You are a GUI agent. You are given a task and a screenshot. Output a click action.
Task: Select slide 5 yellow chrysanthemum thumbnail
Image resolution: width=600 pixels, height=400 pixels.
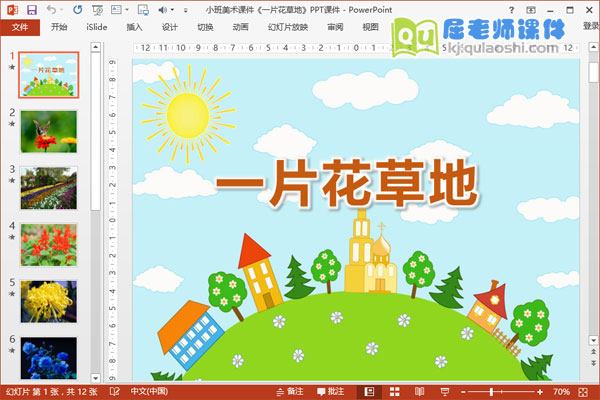(49, 301)
